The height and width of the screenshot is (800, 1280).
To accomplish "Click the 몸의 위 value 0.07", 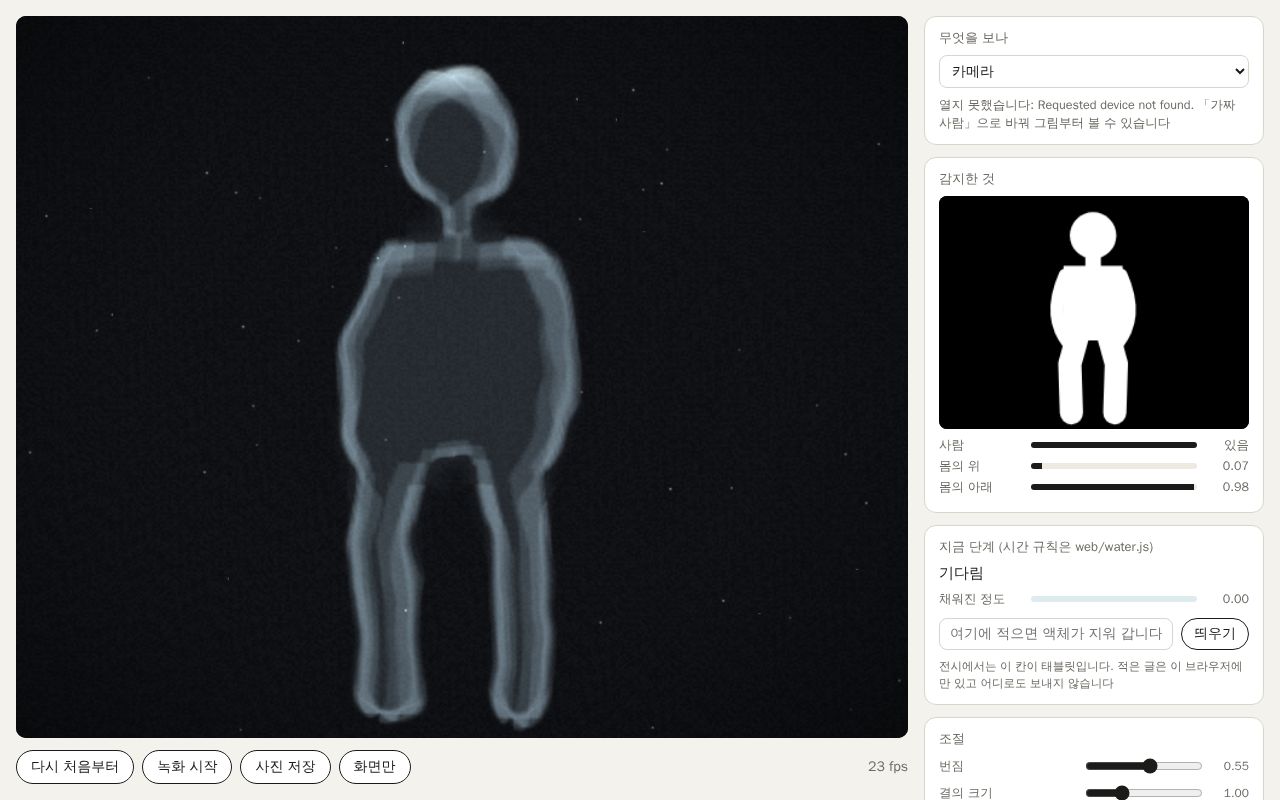I will [1236, 466].
